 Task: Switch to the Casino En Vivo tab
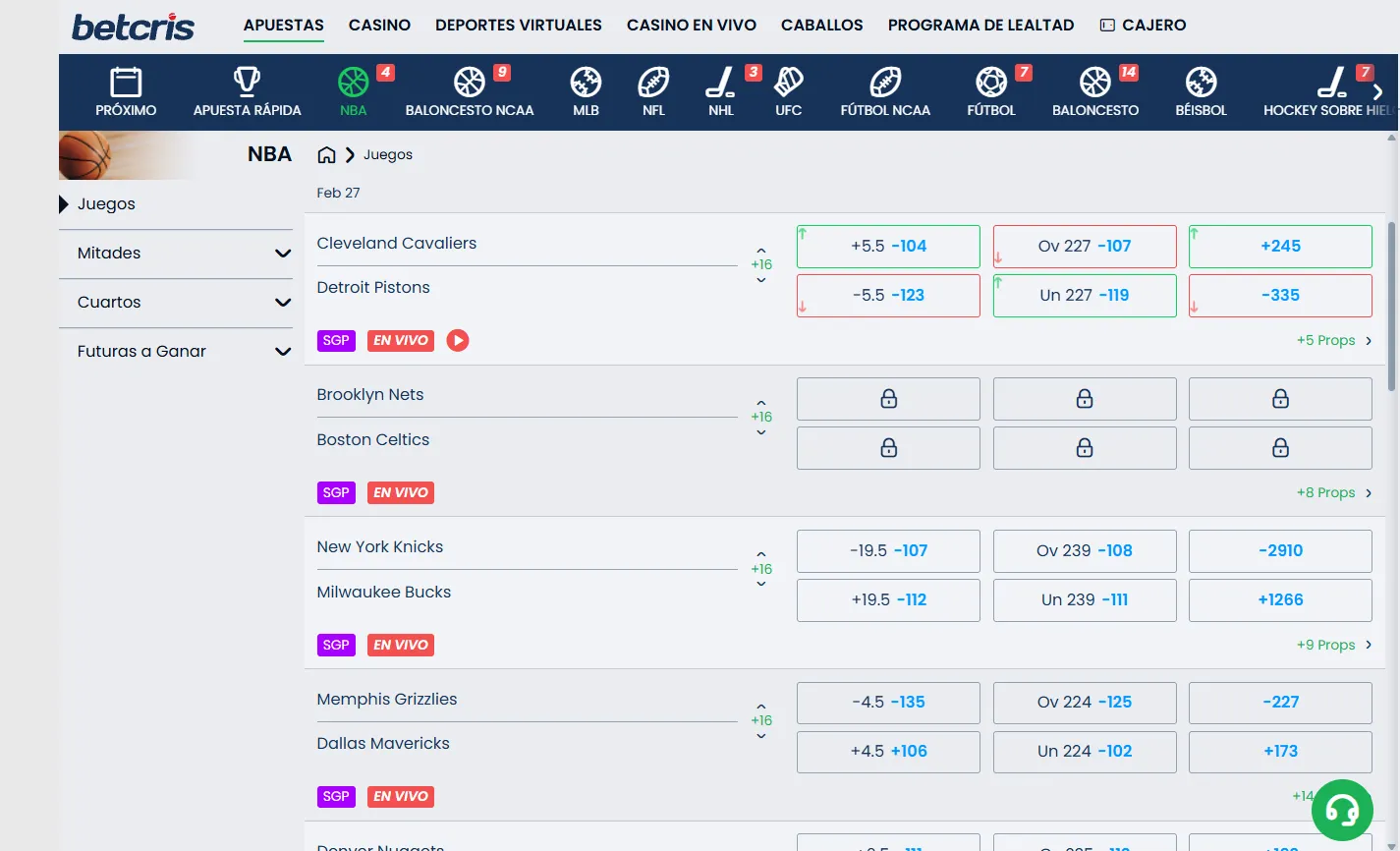click(692, 26)
